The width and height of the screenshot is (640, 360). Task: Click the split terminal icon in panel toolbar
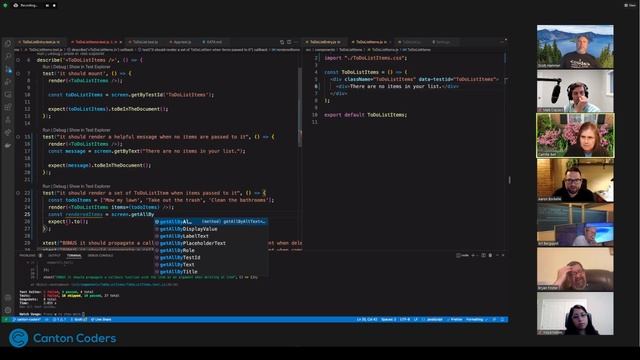[x=483, y=256]
